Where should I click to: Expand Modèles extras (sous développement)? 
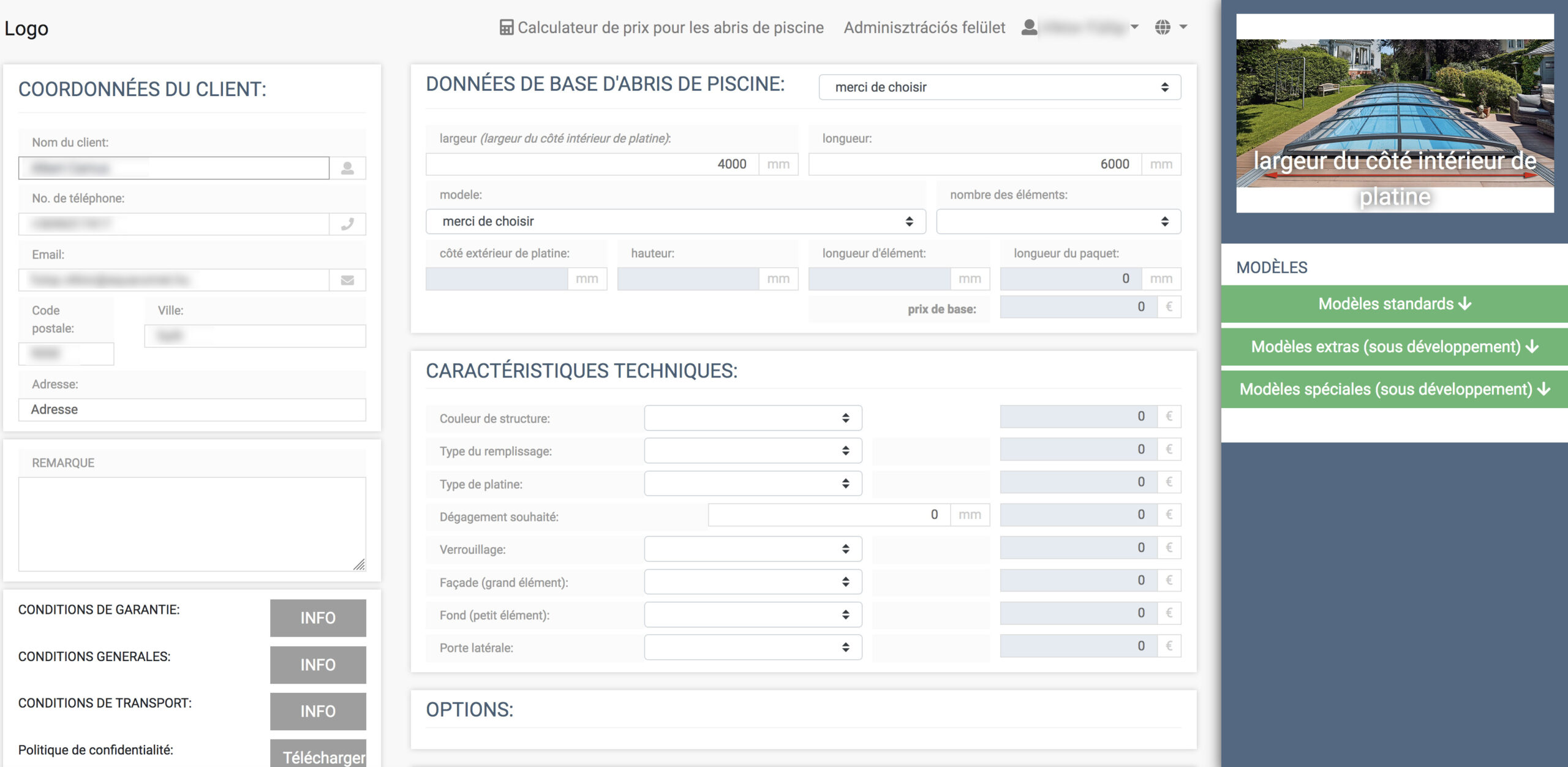(1394, 347)
